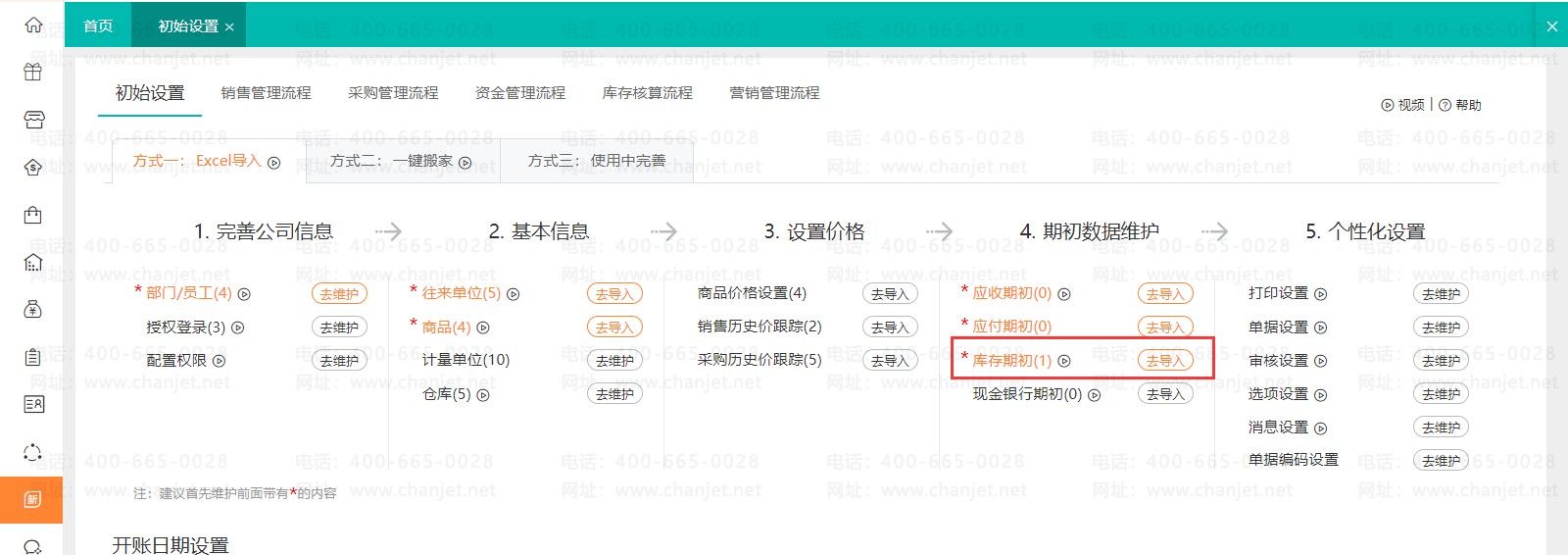Image resolution: width=1568 pixels, height=555 pixels.
Task: Select the shopping bag sidebar icon
Action: 33,215
